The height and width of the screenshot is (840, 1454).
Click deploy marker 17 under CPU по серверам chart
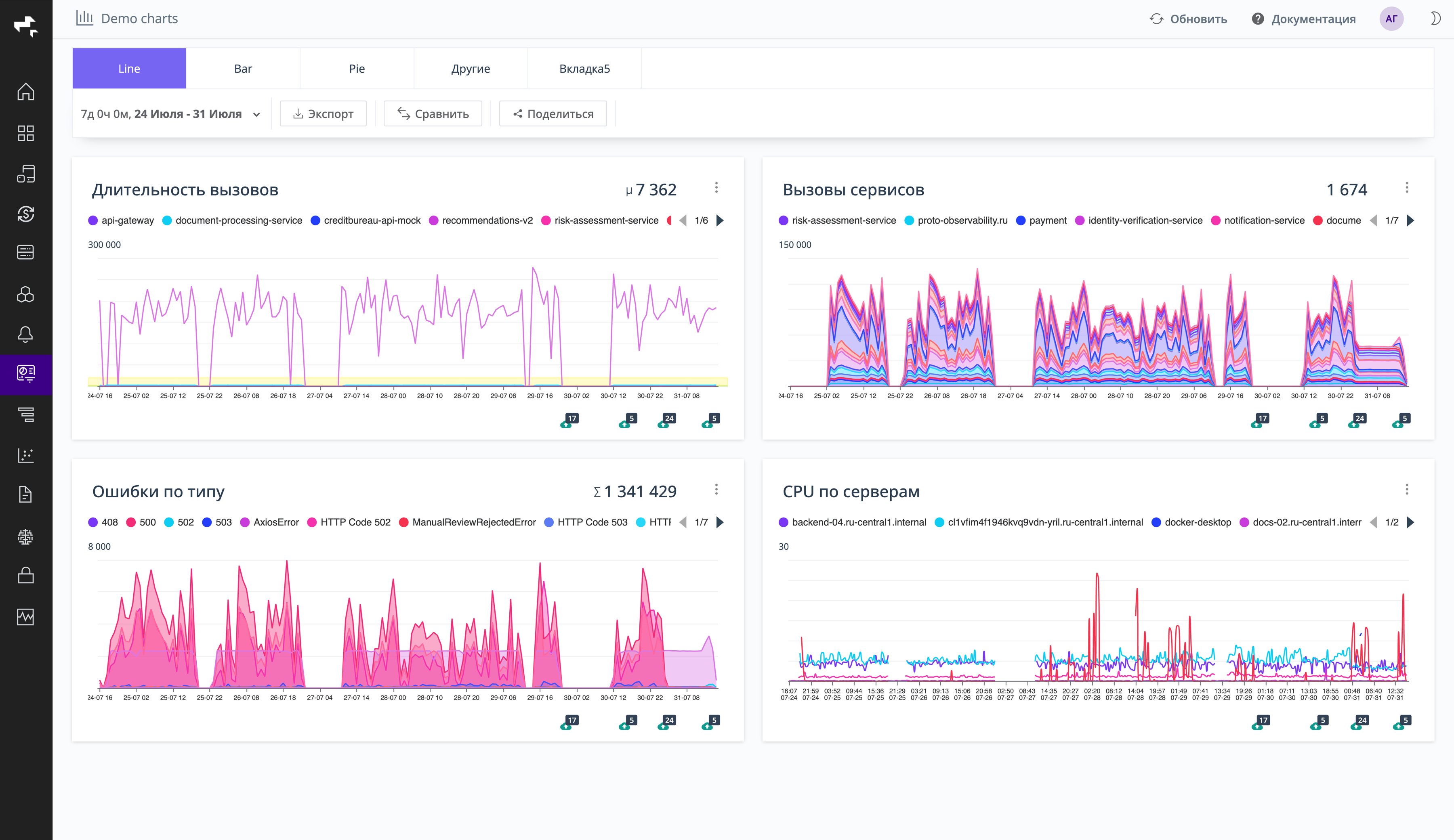tap(1261, 723)
